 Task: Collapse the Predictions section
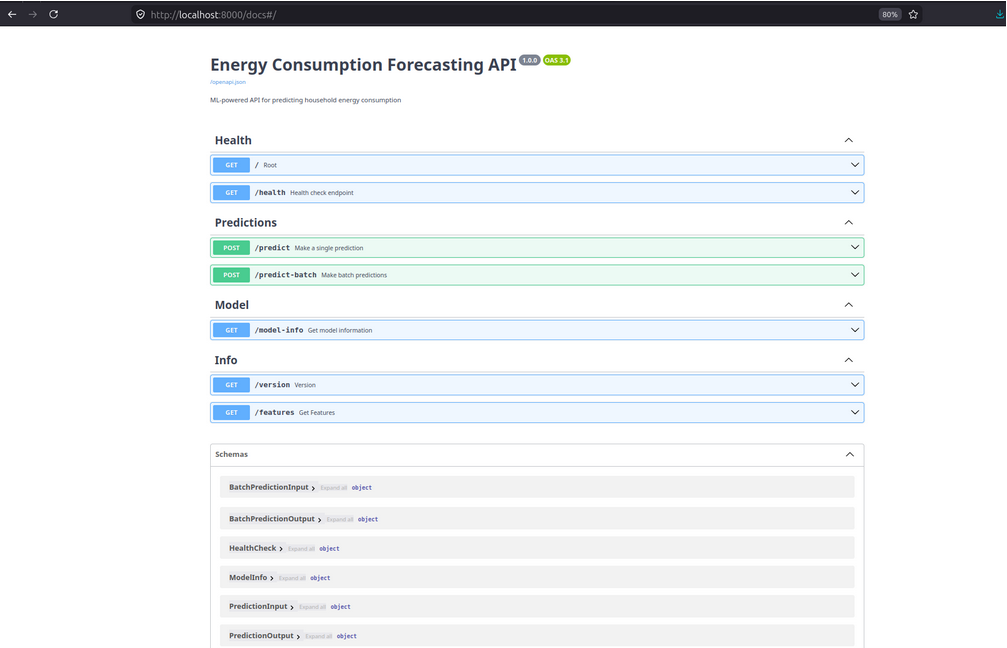[848, 222]
